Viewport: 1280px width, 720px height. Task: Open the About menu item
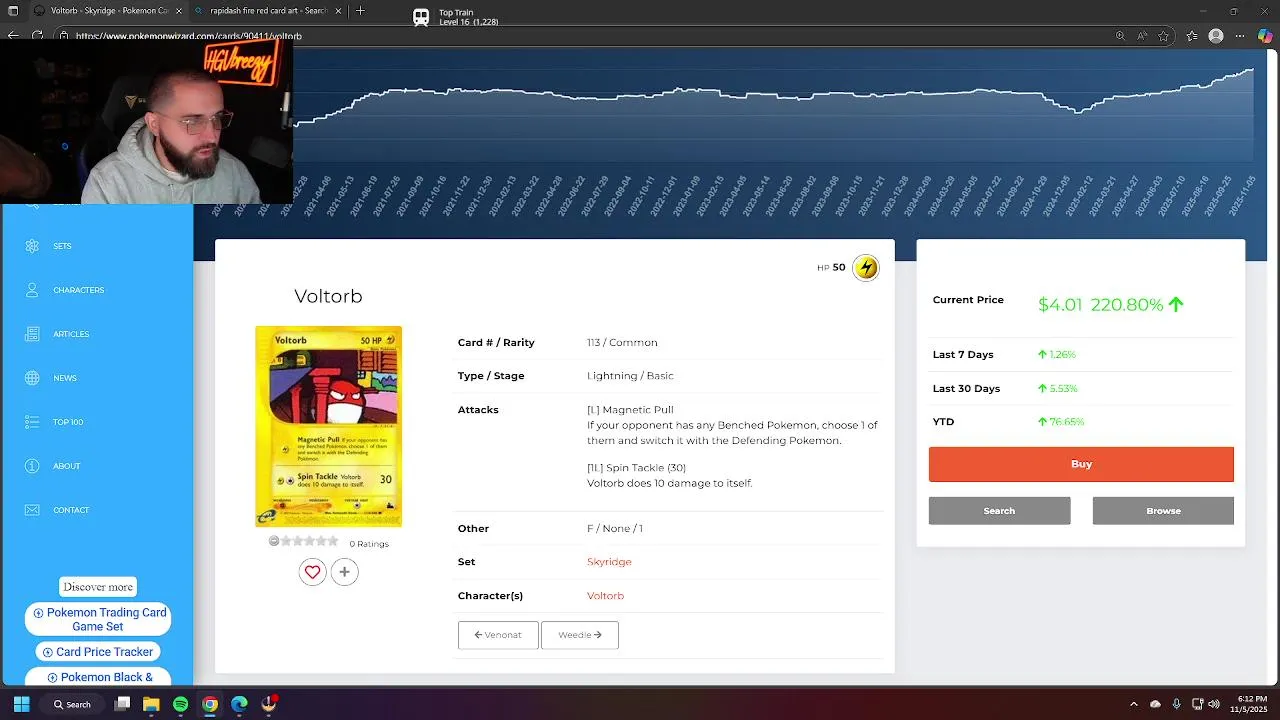pos(67,466)
